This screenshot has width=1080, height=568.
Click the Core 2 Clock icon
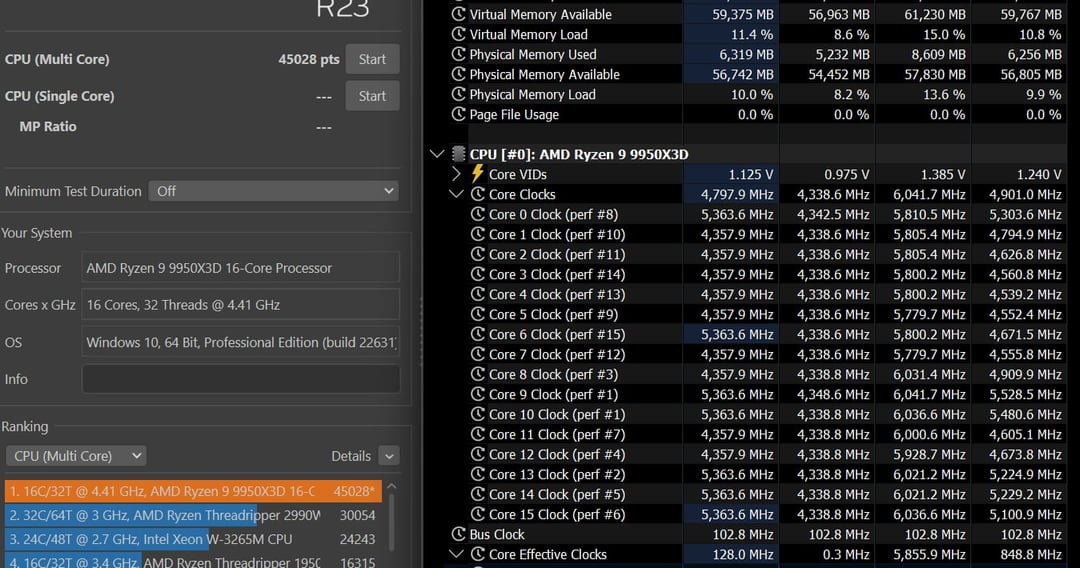pos(477,253)
